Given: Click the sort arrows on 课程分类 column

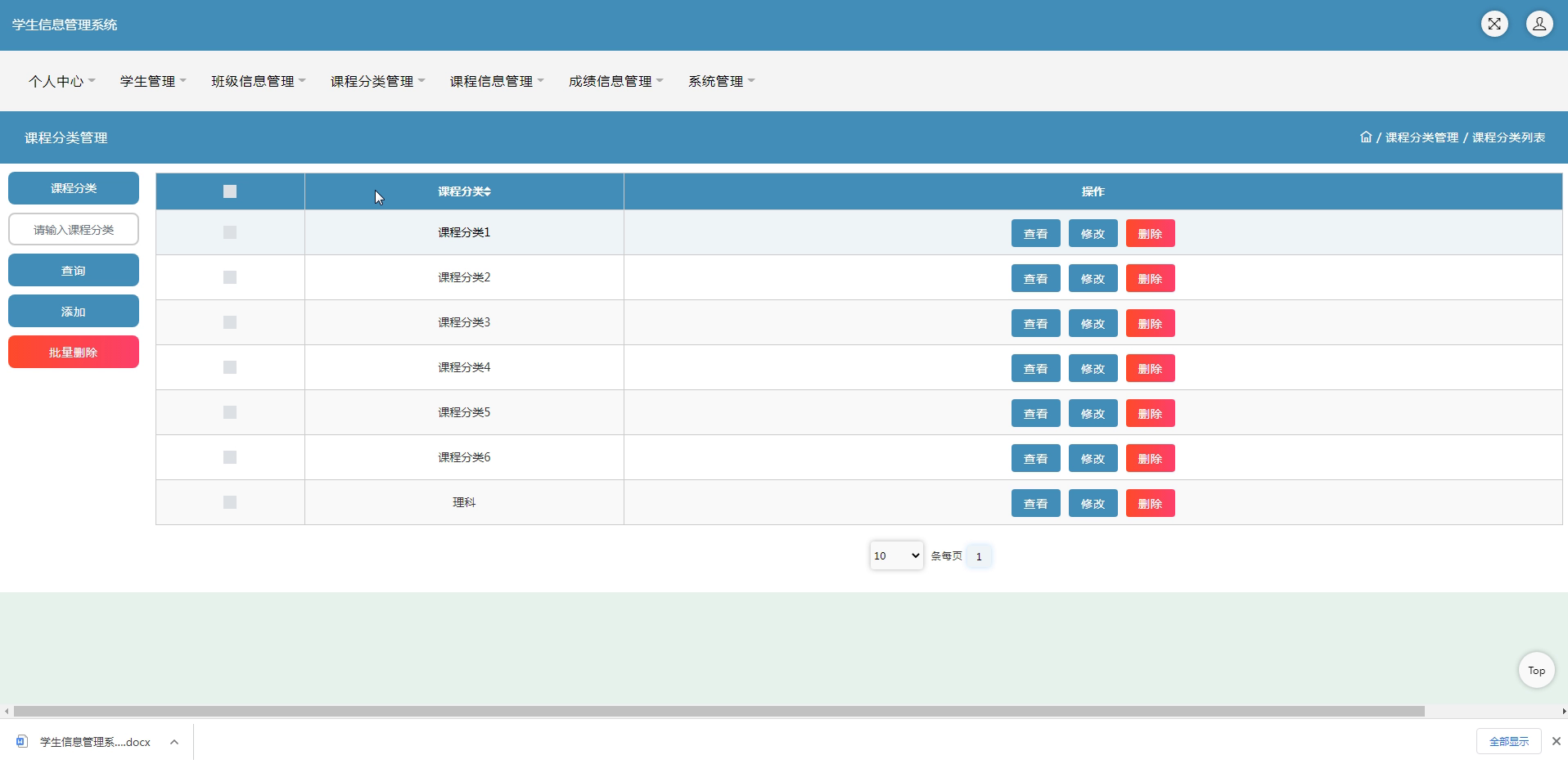Looking at the screenshot, I should coord(487,191).
